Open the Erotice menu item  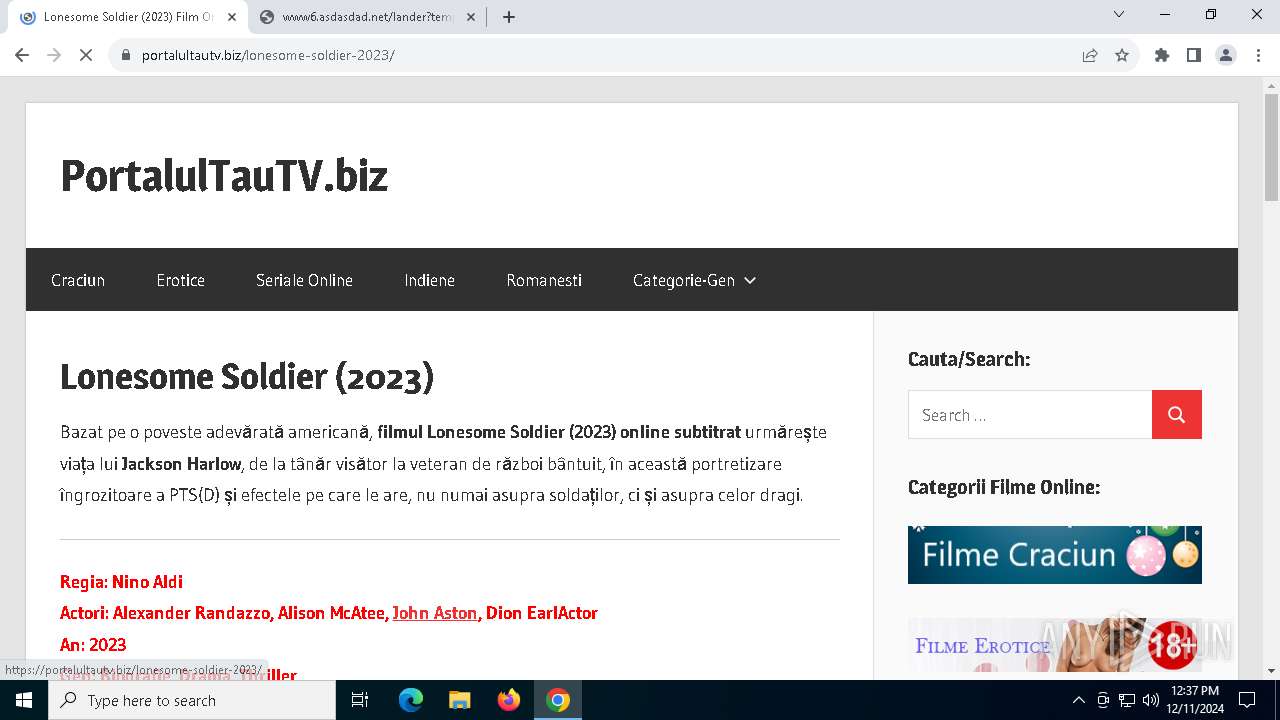(x=181, y=280)
